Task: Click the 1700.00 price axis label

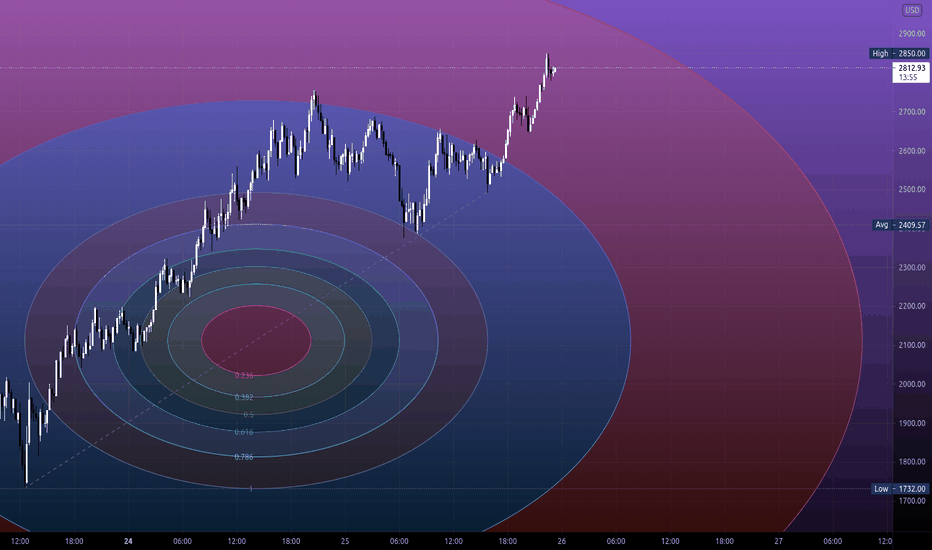Action: pyautogui.click(x=912, y=501)
